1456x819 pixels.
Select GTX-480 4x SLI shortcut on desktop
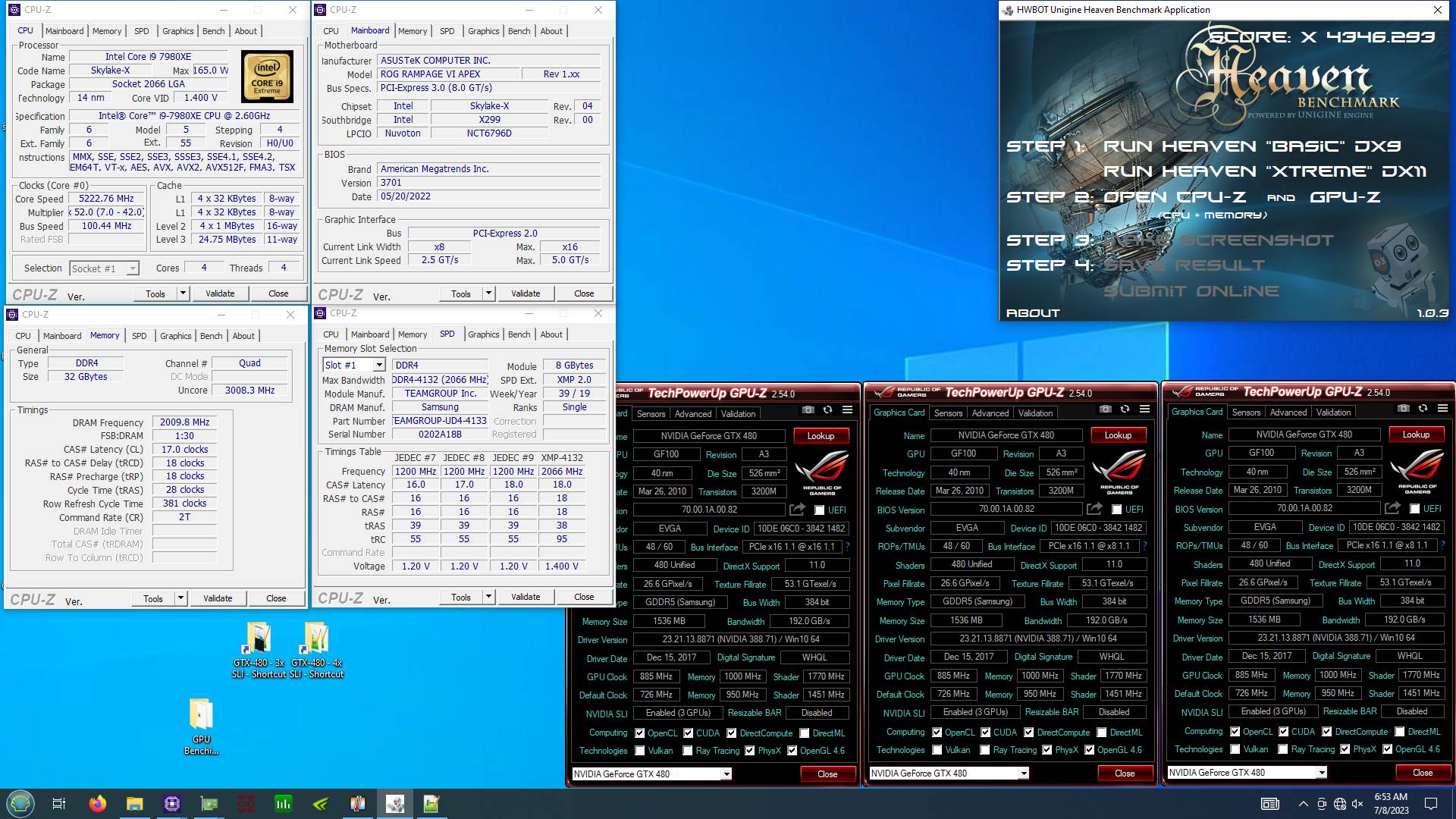coord(317,651)
